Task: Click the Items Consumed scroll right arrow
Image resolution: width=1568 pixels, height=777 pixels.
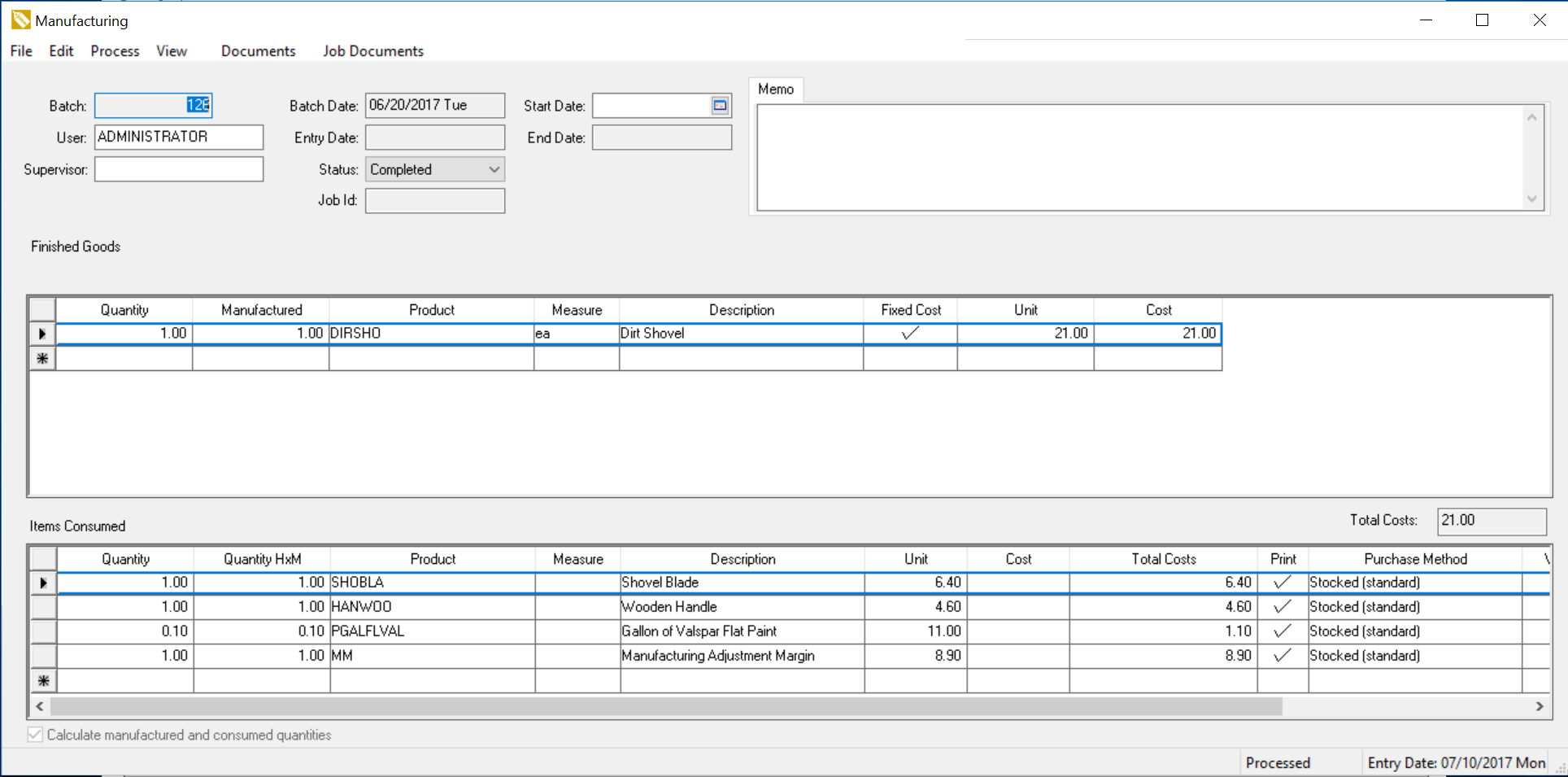Action: 1539,706
